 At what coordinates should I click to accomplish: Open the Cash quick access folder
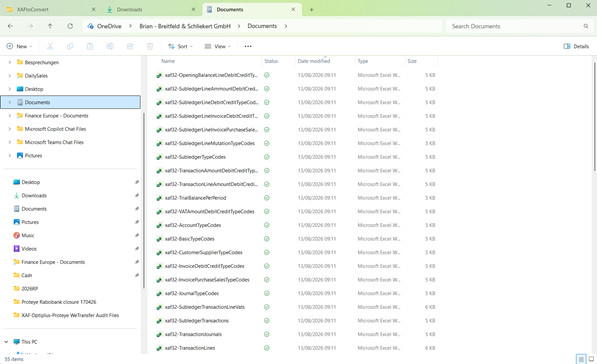(x=27, y=275)
